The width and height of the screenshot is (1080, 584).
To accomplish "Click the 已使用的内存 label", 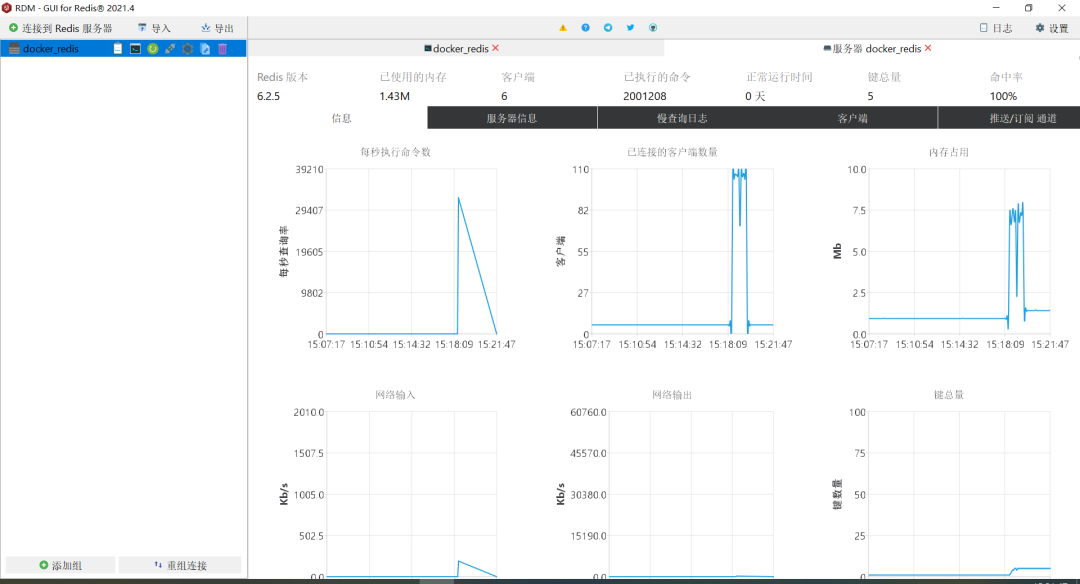I will 413,77.
